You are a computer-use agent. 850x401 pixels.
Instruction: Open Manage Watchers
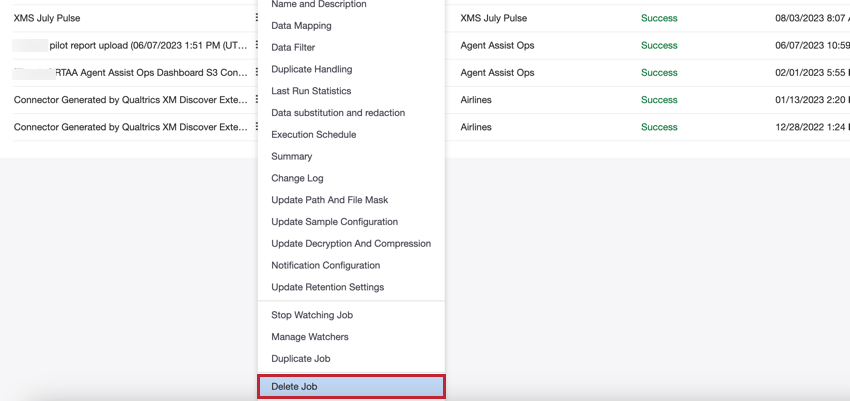click(x=310, y=337)
